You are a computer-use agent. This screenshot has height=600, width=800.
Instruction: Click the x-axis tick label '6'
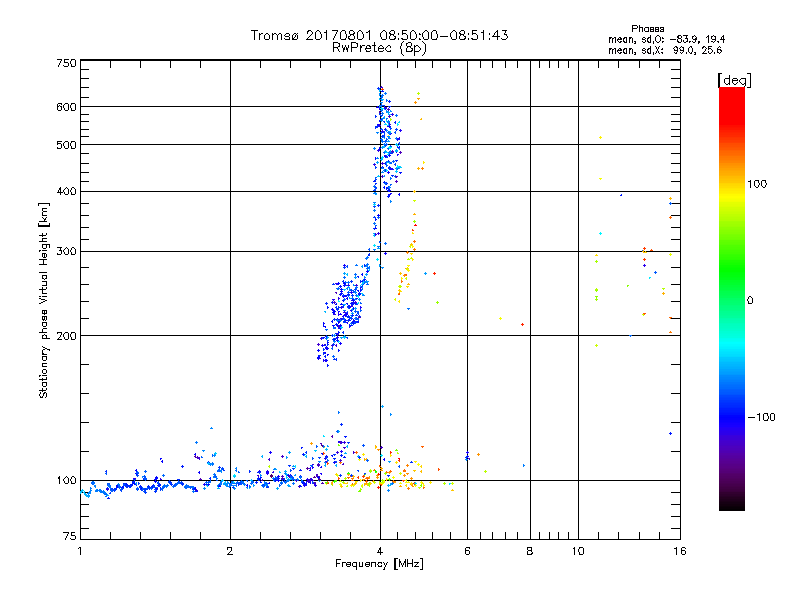(x=467, y=551)
